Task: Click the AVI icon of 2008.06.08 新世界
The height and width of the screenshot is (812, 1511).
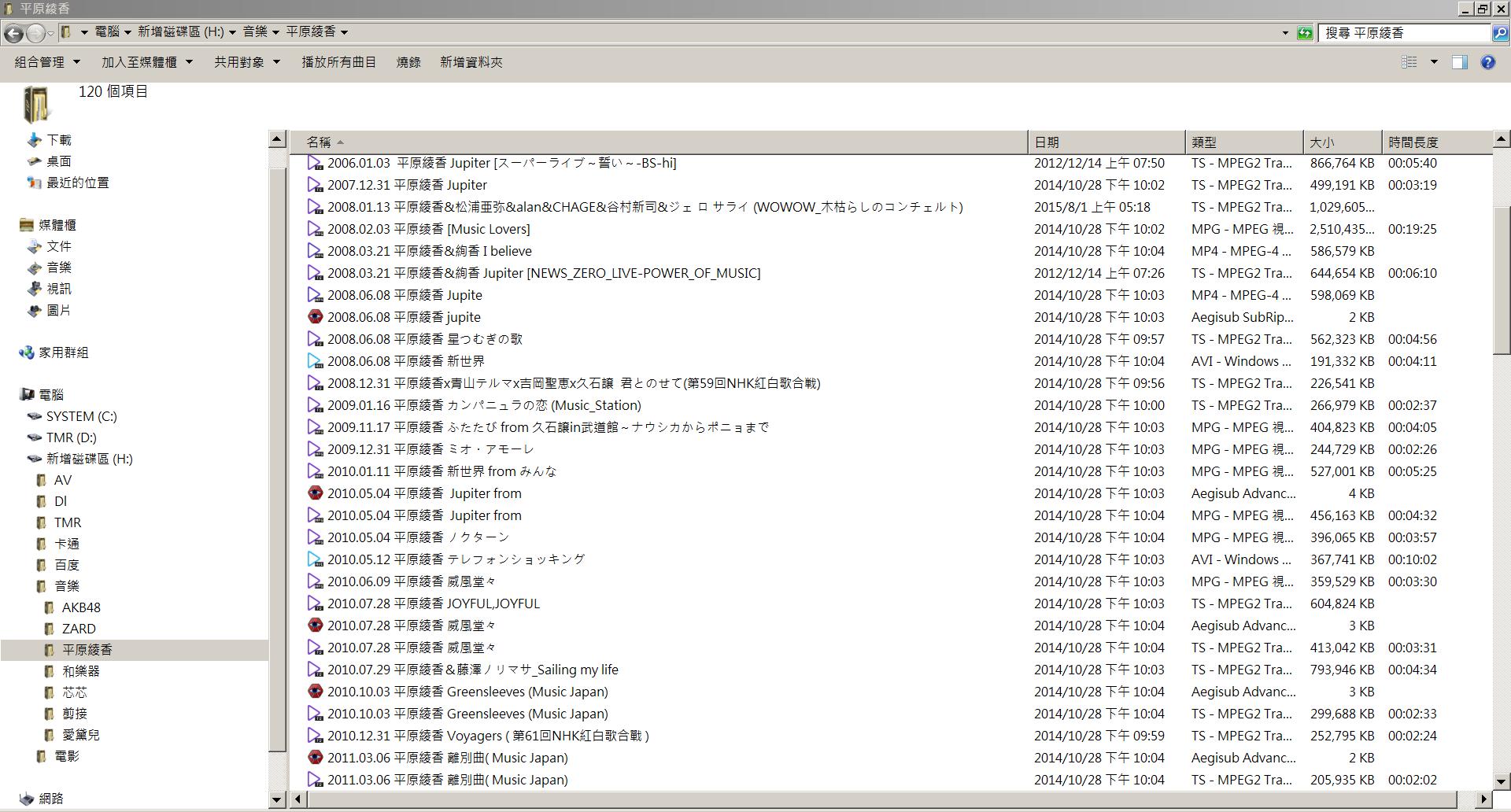Action: (315, 361)
